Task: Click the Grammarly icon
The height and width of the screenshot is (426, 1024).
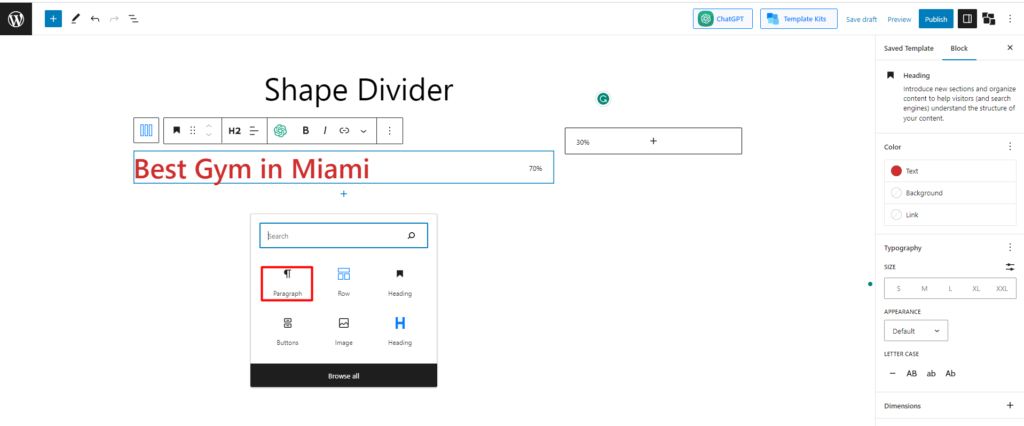Action: pos(603,99)
